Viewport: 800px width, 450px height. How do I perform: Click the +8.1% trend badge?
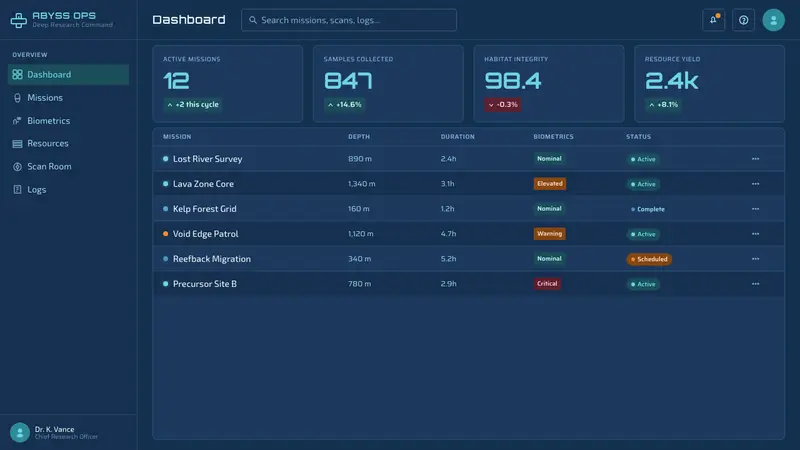click(663, 105)
